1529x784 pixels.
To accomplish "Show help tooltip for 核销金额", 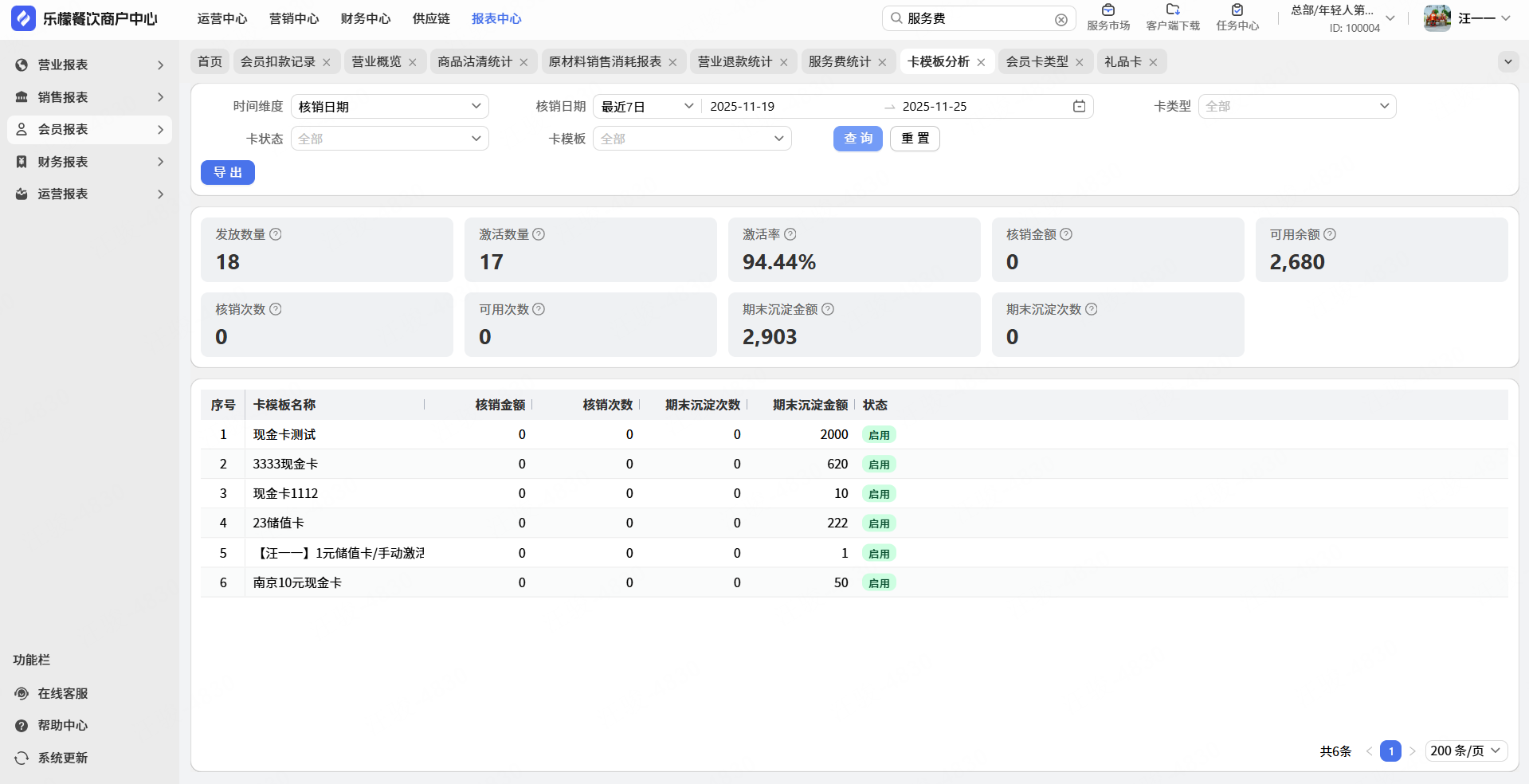I will tap(1066, 234).
